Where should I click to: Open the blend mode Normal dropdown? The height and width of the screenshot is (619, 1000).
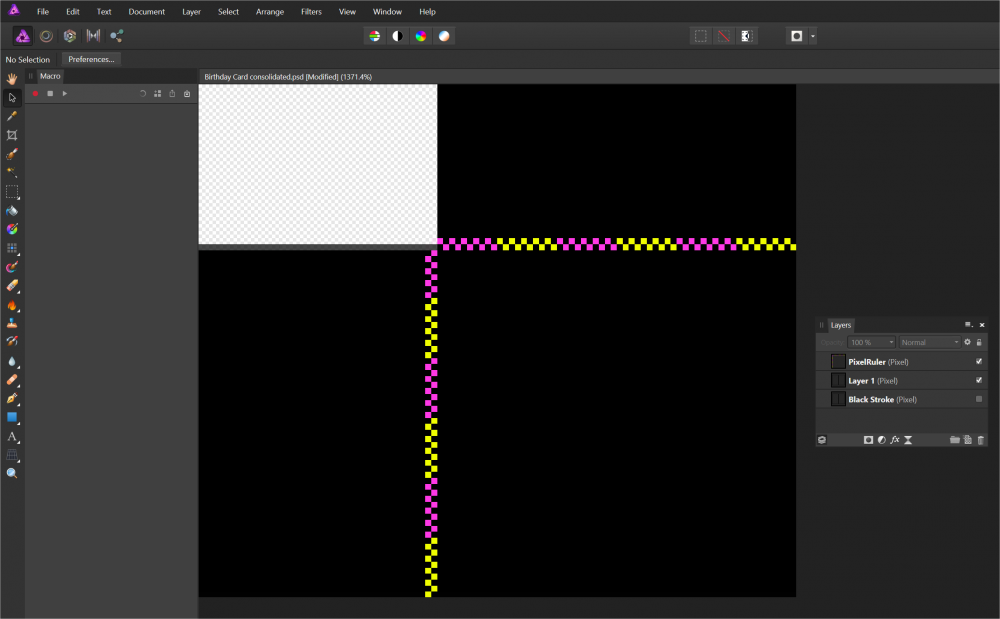pos(929,342)
